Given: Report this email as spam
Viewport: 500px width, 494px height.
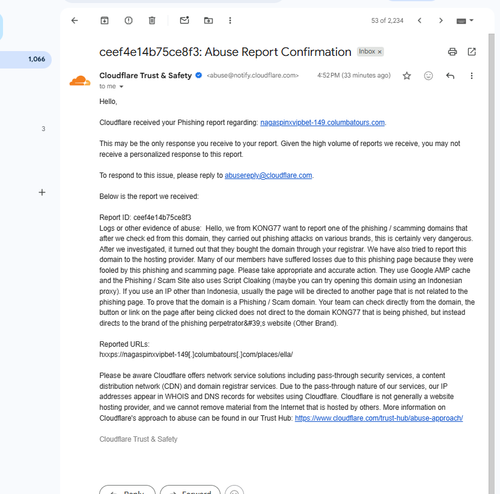Looking at the screenshot, I should [128, 21].
